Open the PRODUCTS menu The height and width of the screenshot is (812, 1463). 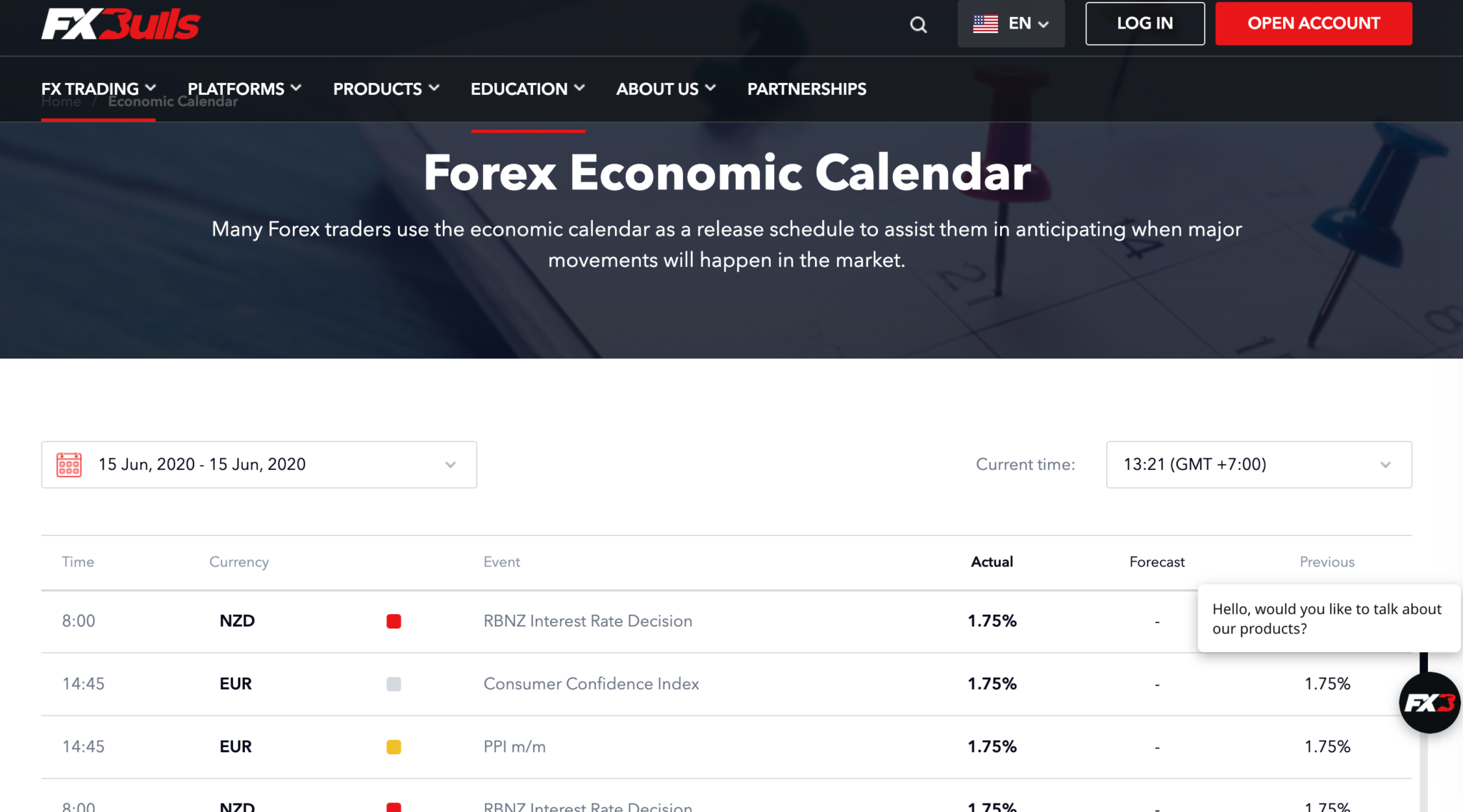[386, 89]
